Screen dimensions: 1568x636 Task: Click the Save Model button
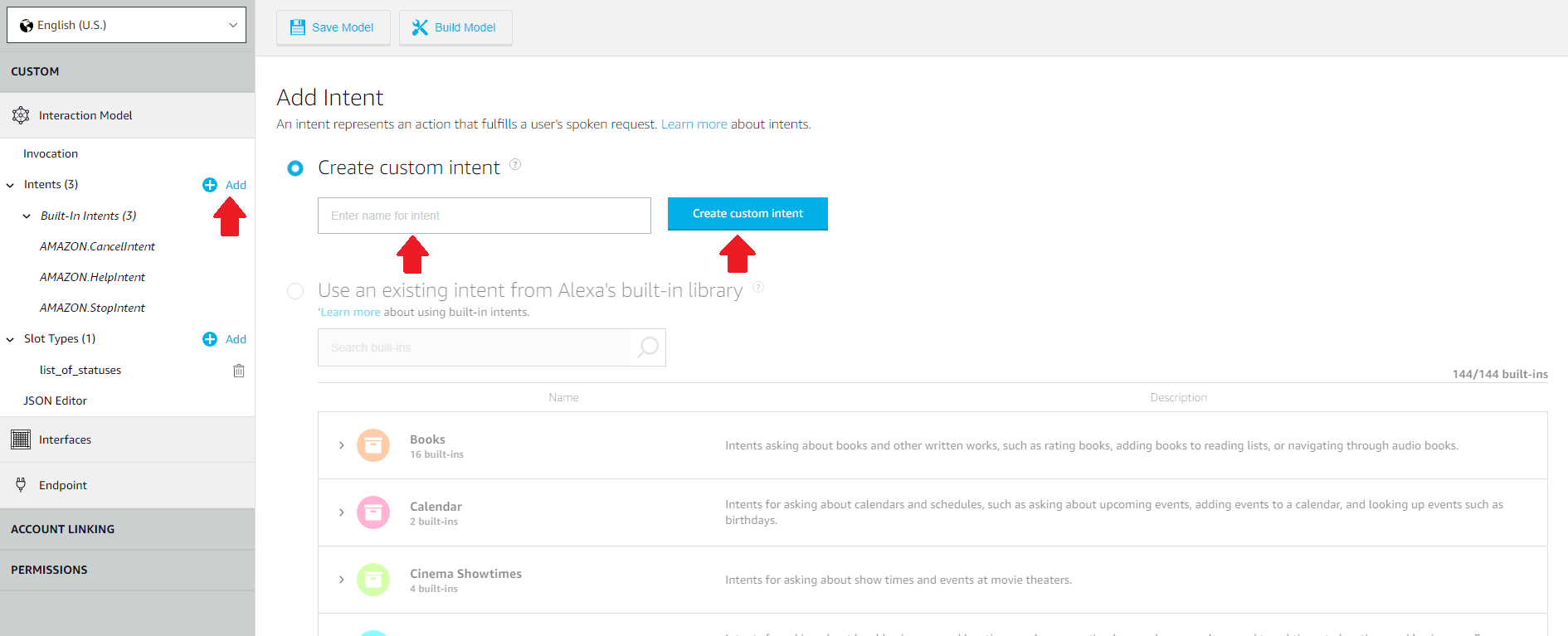333,27
